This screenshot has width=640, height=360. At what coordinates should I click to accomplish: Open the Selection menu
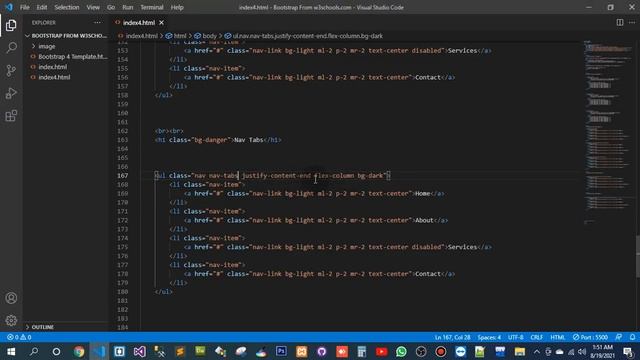click(x=67, y=7)
